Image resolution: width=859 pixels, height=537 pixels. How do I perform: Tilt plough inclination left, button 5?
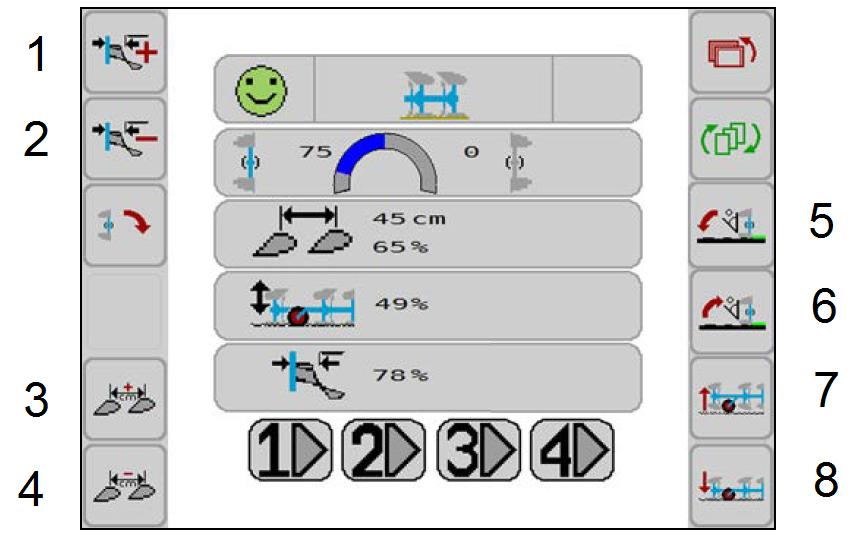[x=731, y=225]
